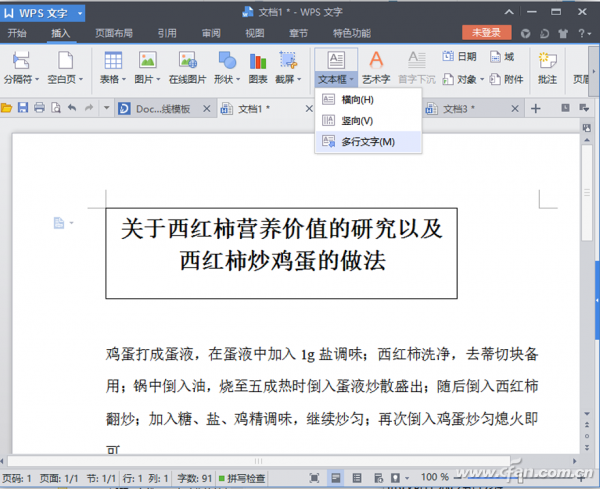Open the WPS 文字 application menu dropdown
600x489 pixels.
pos(80,13)
